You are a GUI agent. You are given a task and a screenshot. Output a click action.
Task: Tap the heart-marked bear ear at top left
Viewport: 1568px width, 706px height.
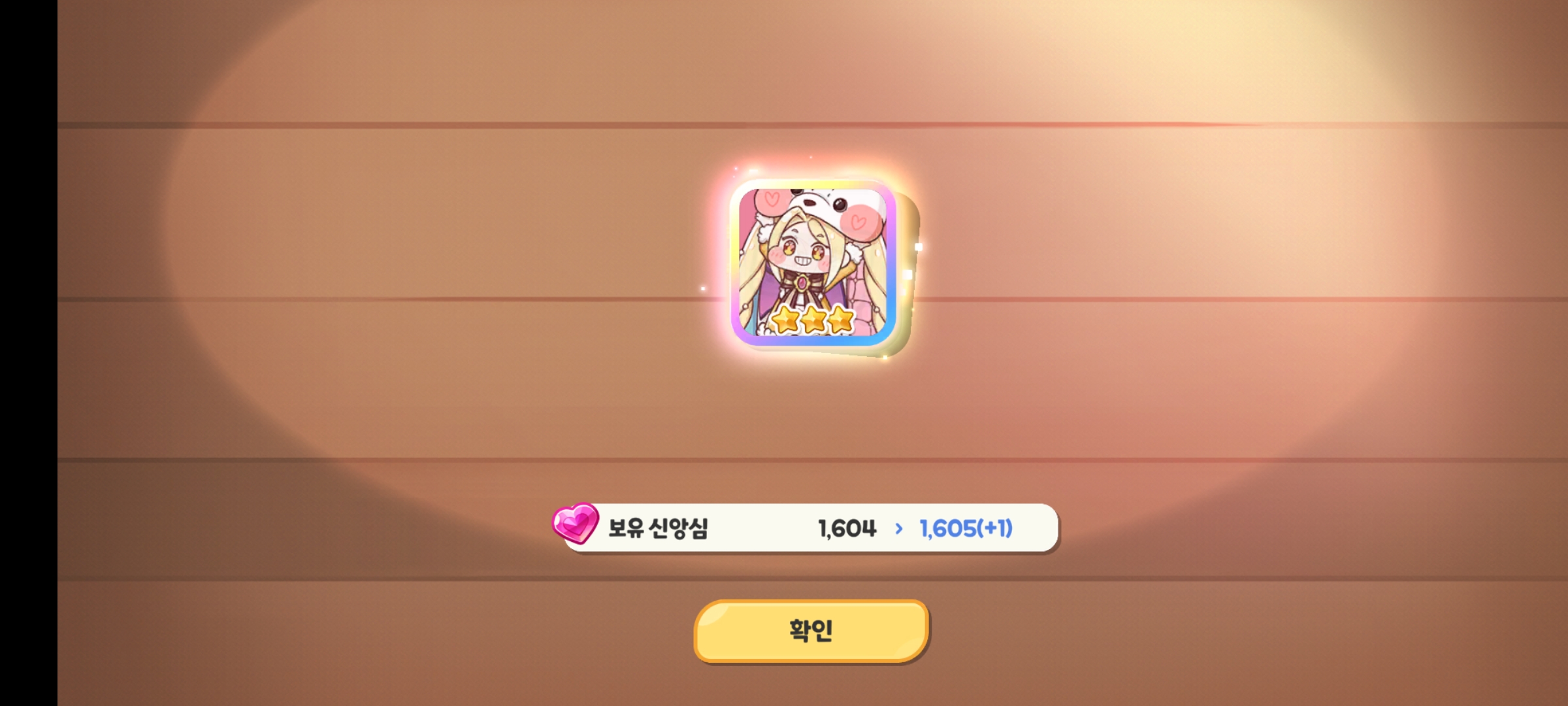click(770, 199)
